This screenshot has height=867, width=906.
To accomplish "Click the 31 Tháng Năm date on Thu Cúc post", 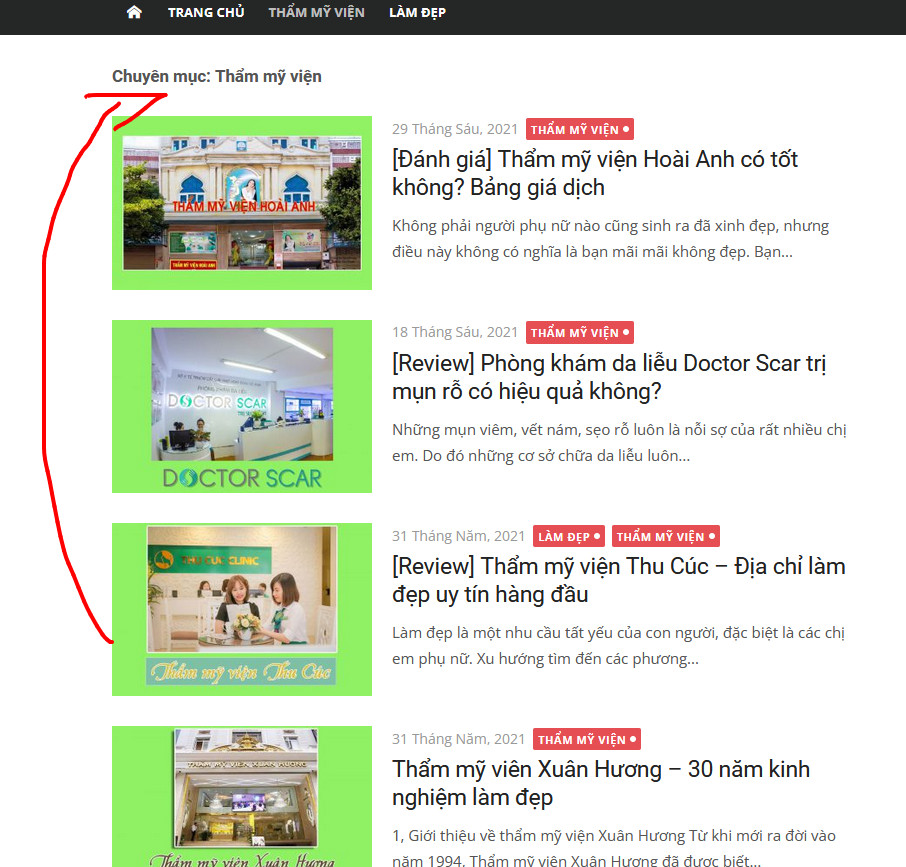I will (x=458, y=536).
